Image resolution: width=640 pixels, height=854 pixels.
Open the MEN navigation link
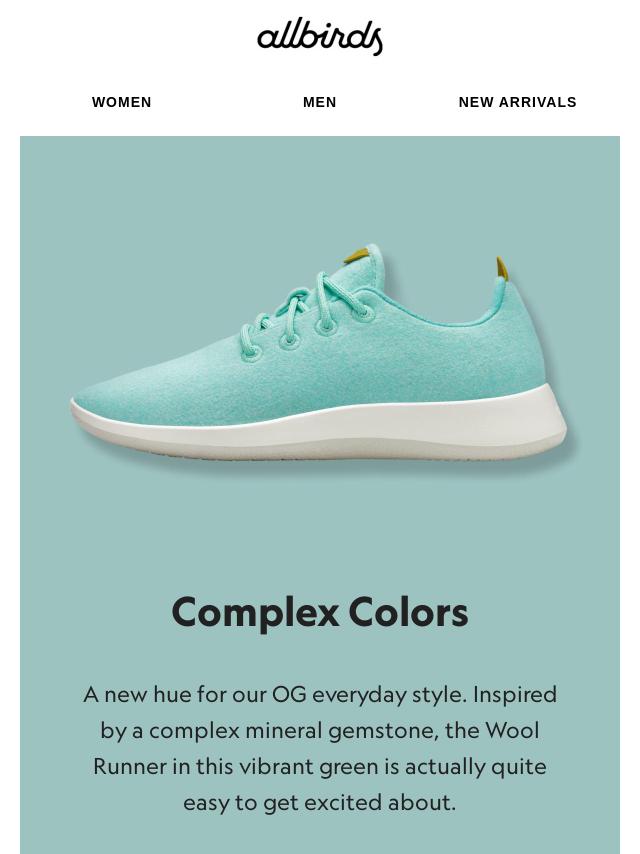320,102
